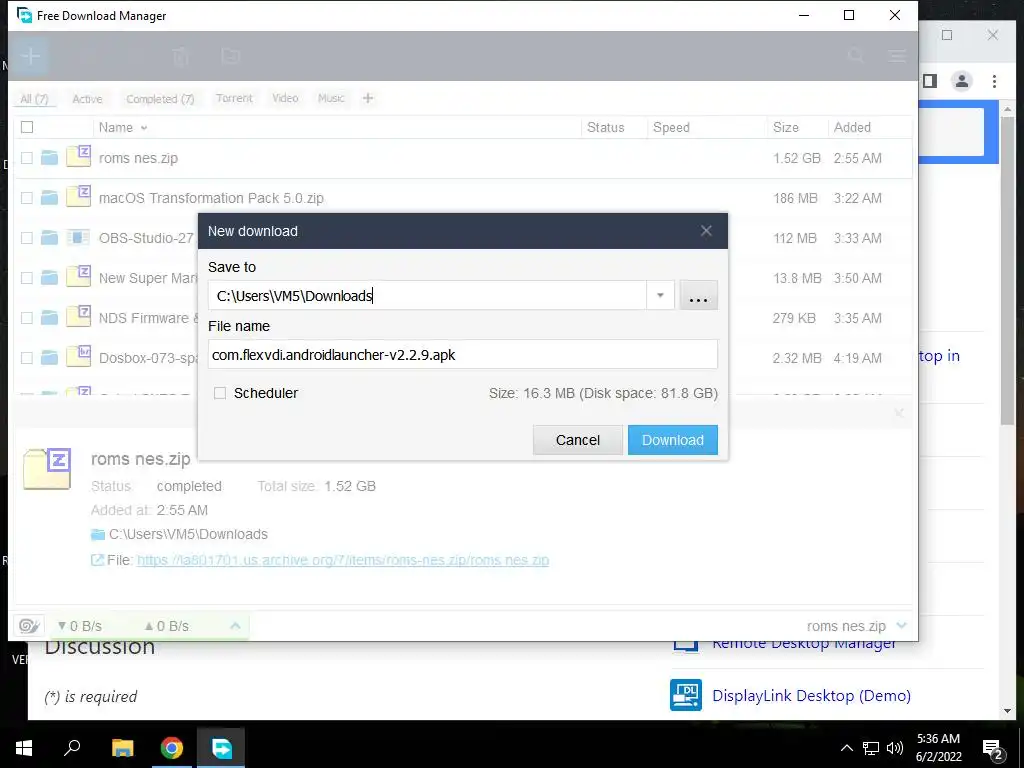Check the OBS-Studio row checkbox
1024x768 pixels.
point(27,238)
